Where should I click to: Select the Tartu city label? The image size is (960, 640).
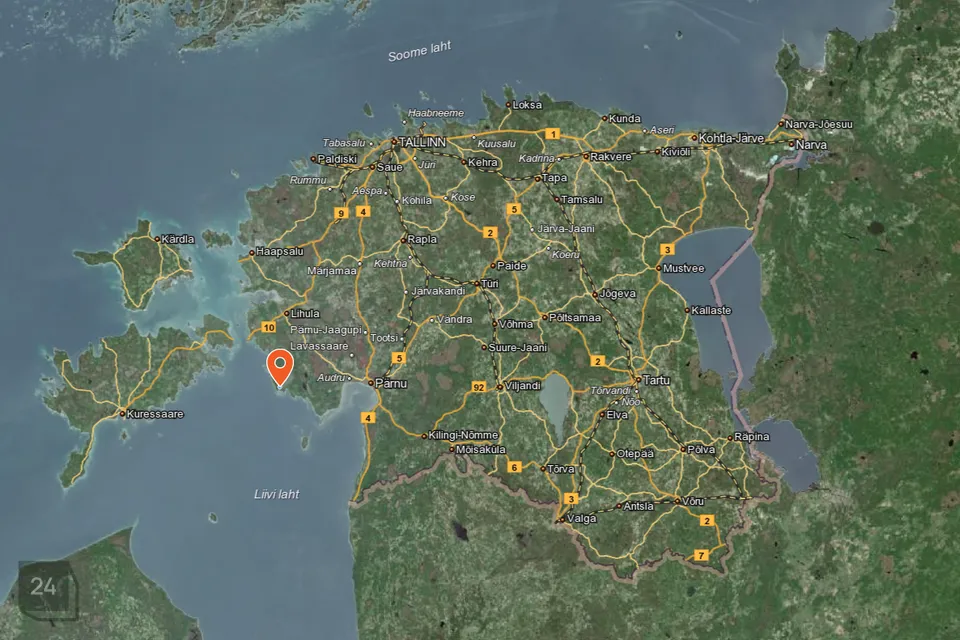[656, 381]
